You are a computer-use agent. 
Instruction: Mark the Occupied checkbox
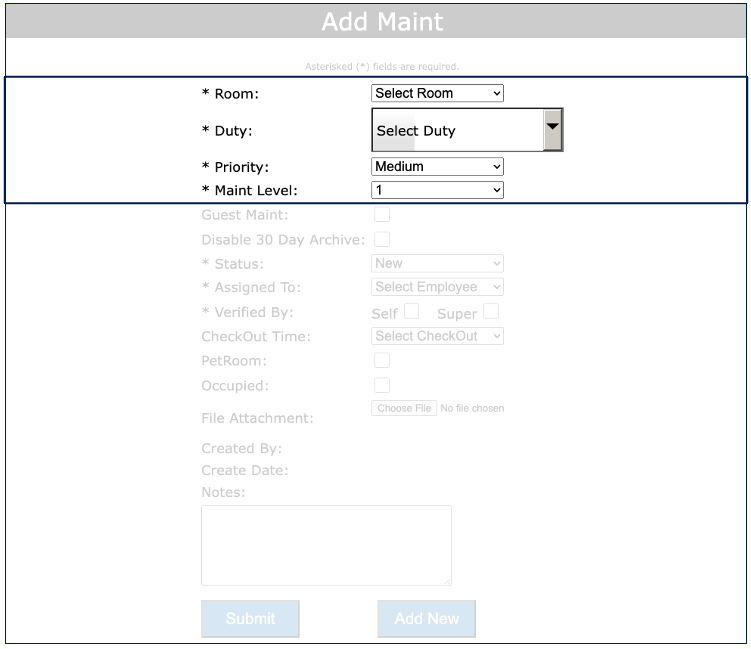tap(382, 385)
